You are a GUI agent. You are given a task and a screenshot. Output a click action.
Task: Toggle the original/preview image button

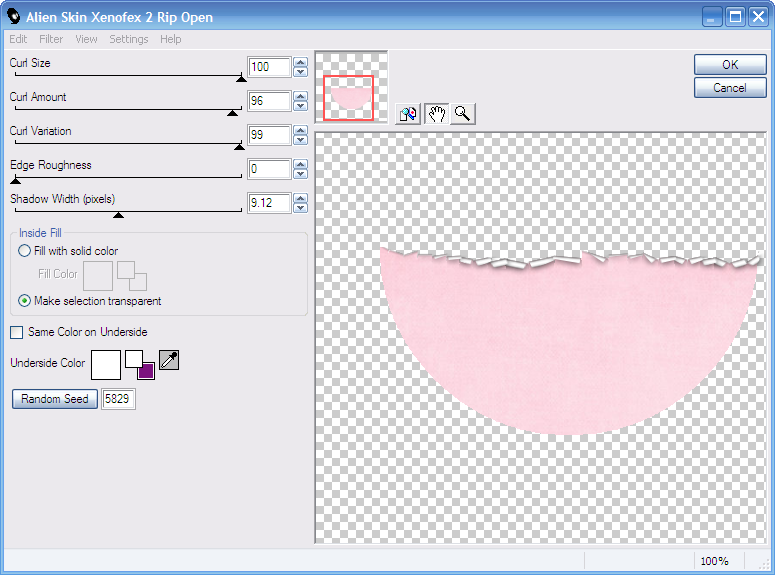pyautogui.click(x=408, y=114)
